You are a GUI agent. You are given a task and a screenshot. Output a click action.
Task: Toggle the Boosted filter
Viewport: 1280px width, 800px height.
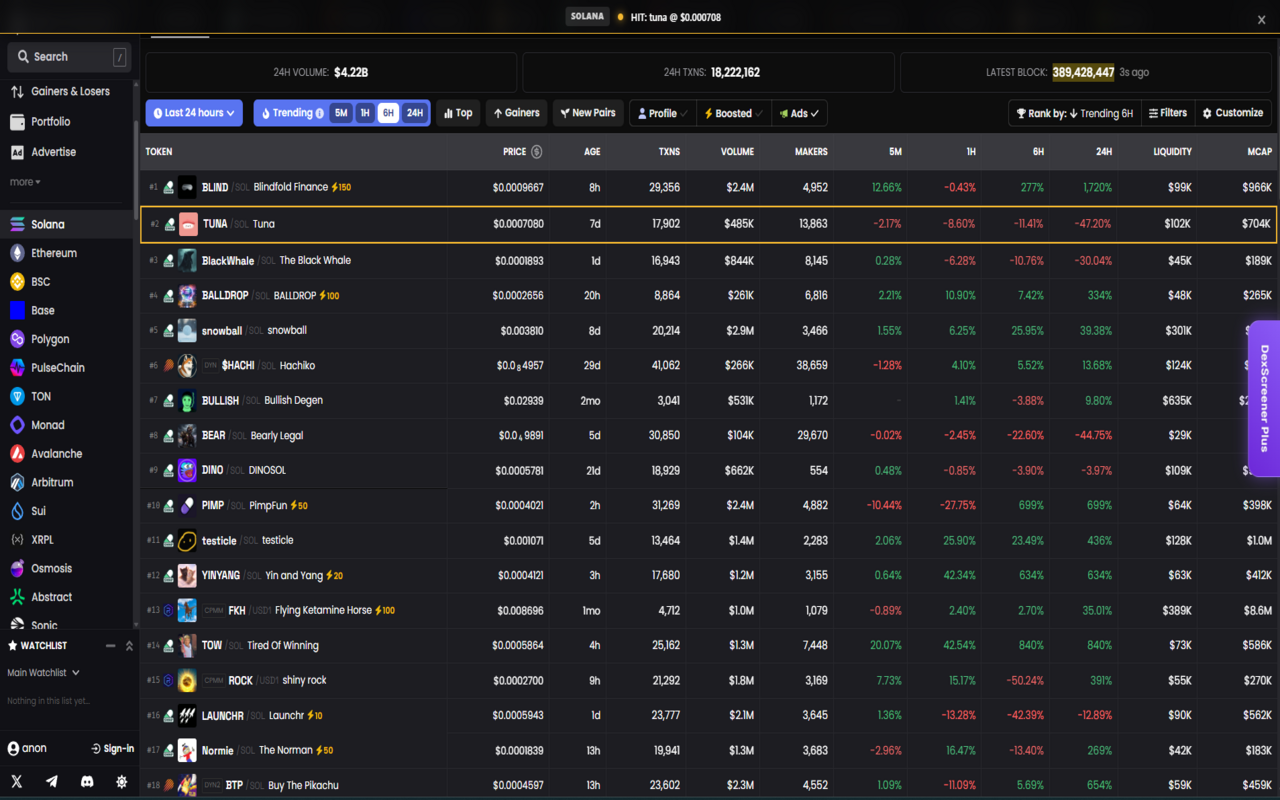(734, 113)
